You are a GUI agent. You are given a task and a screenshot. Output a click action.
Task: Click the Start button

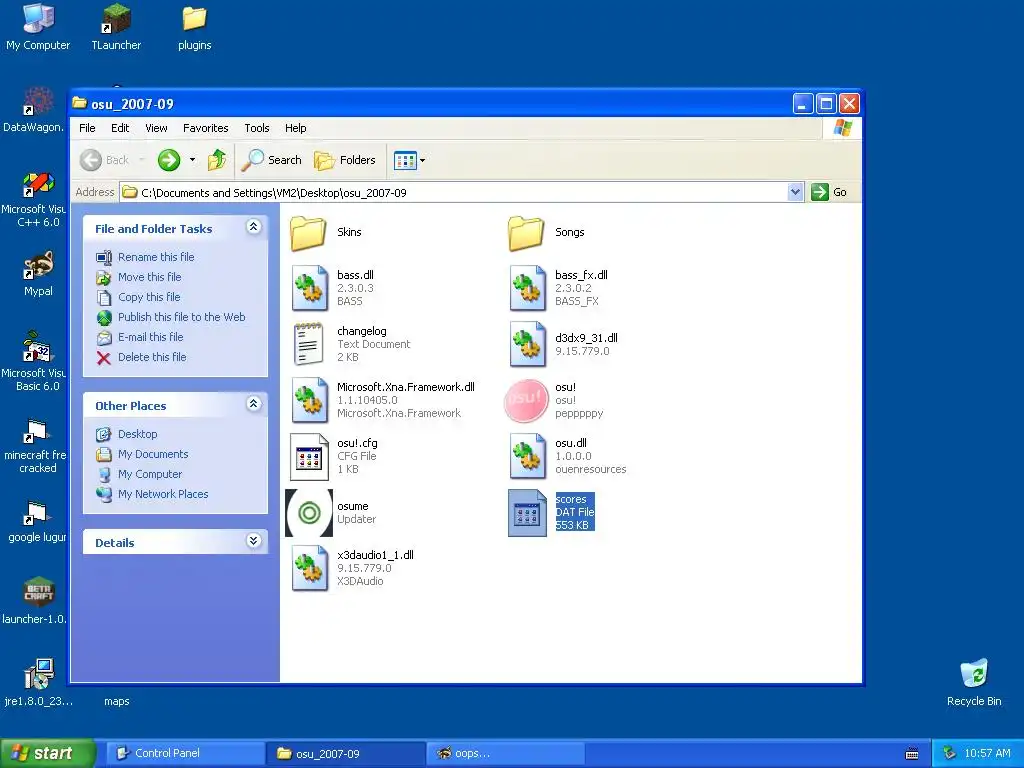pos(48,753)
